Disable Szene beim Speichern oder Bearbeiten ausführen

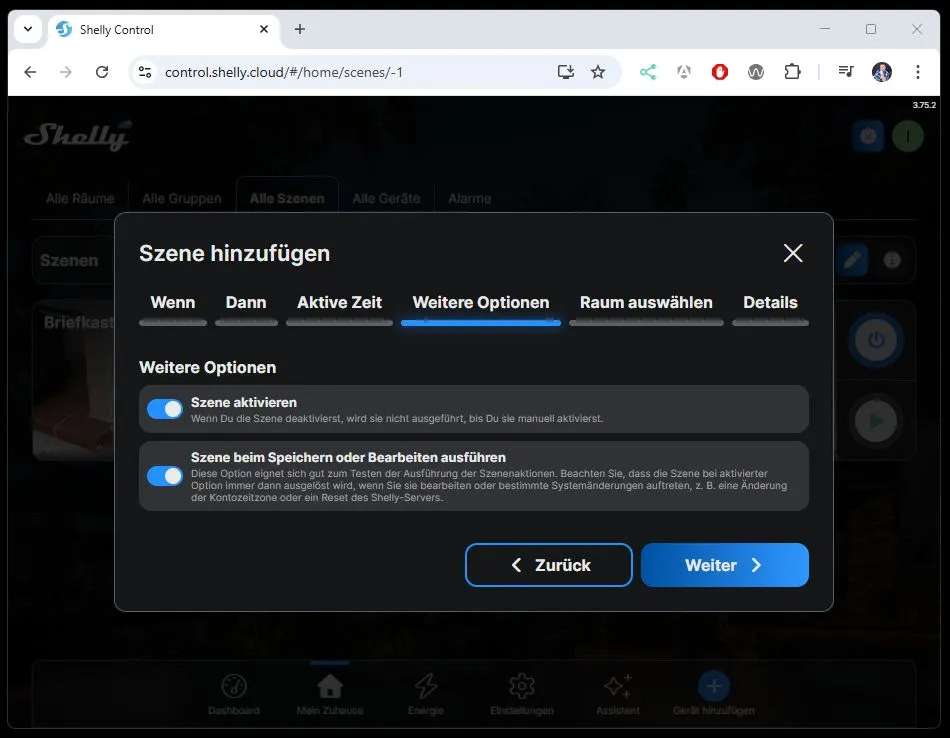[x=165, y=476]
